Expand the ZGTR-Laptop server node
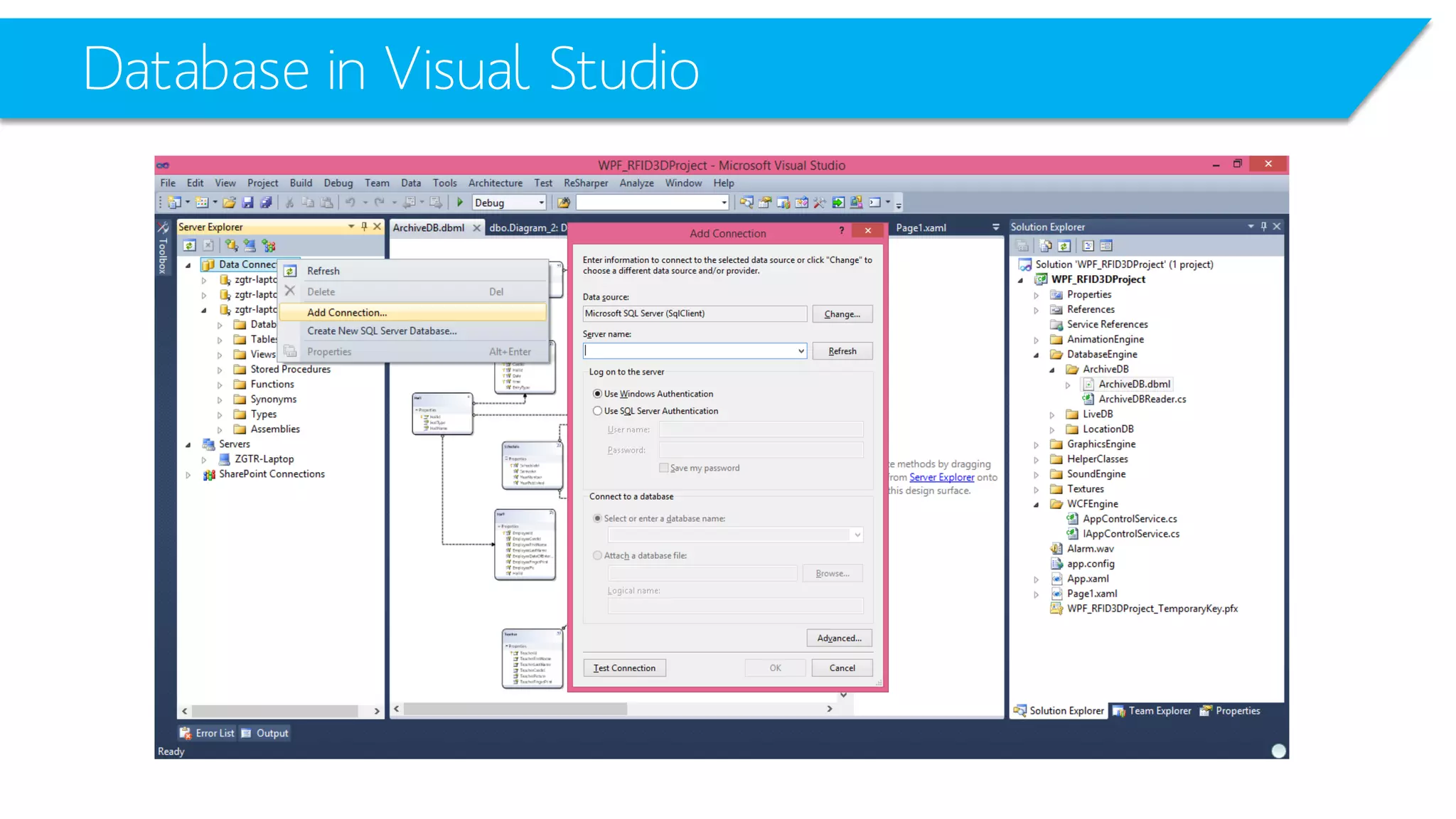 click(204, 460)
